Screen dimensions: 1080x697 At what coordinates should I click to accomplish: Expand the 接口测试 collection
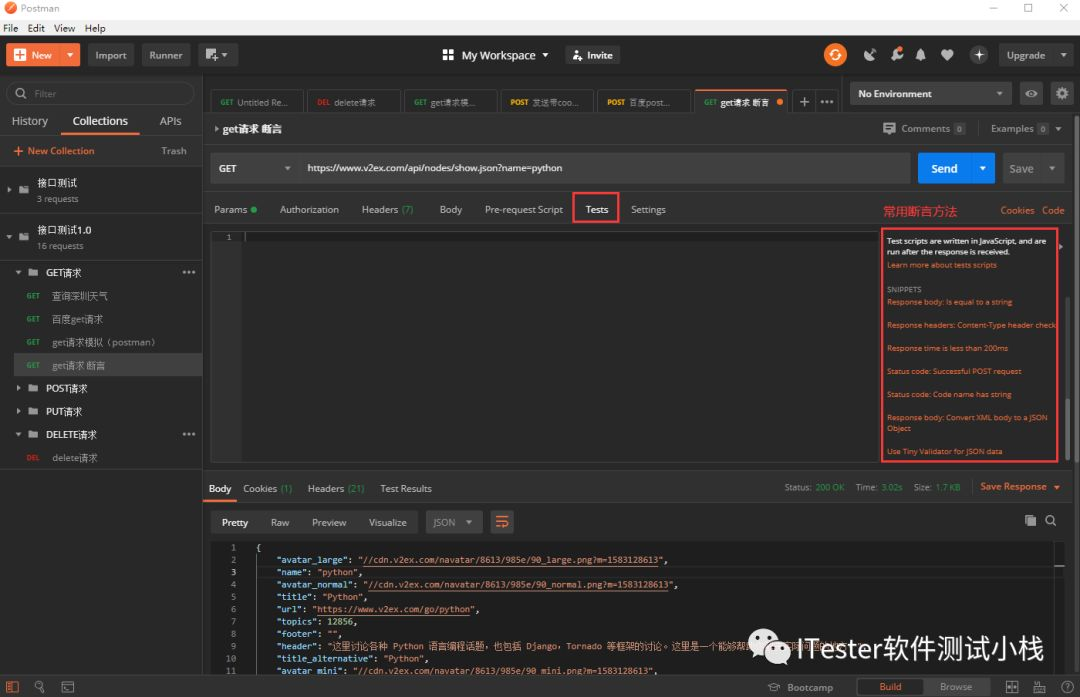(9, 189)
